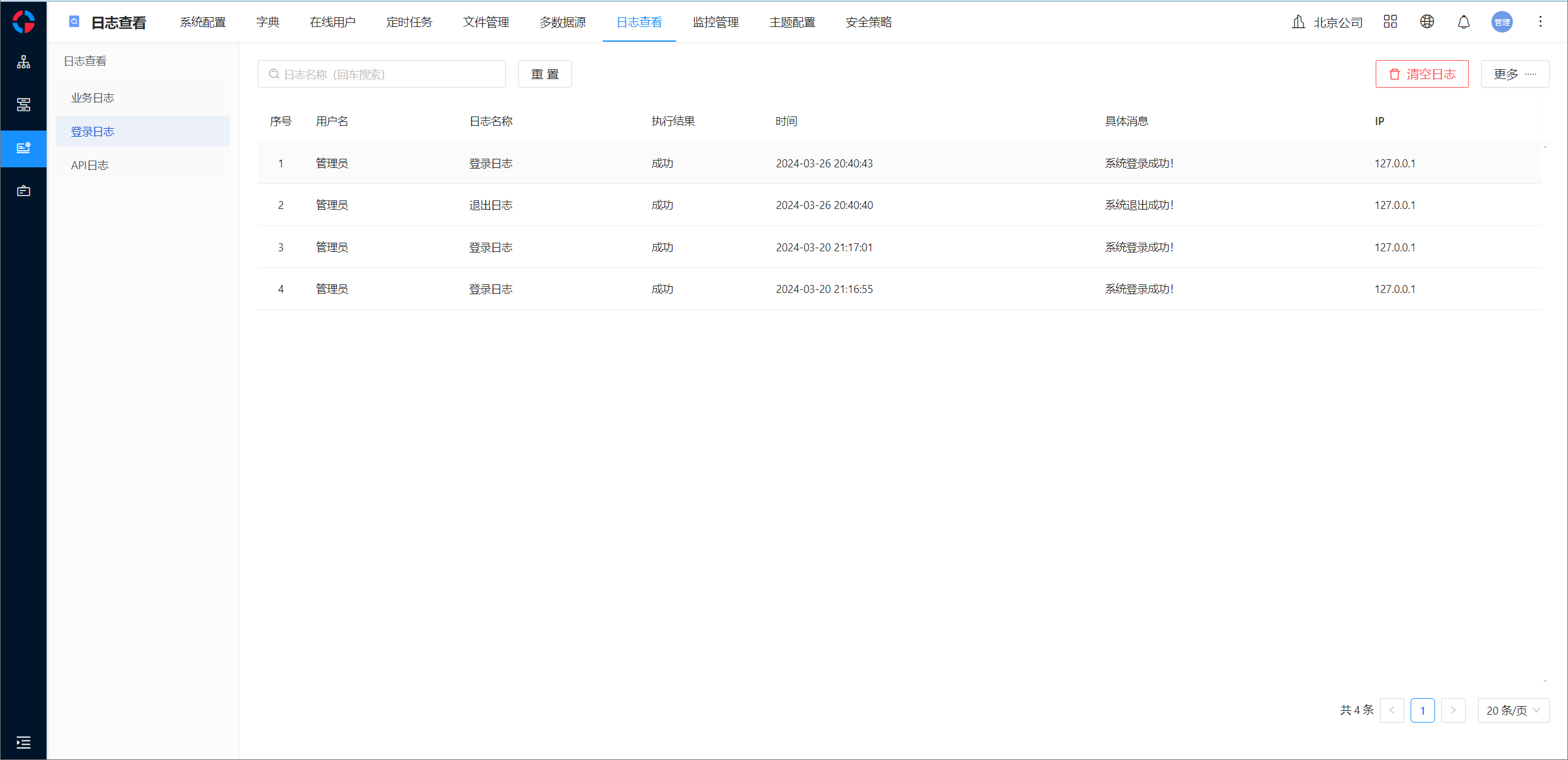
Task: Open the 北京公司 company switcher
Action: tap(1327, 22)
